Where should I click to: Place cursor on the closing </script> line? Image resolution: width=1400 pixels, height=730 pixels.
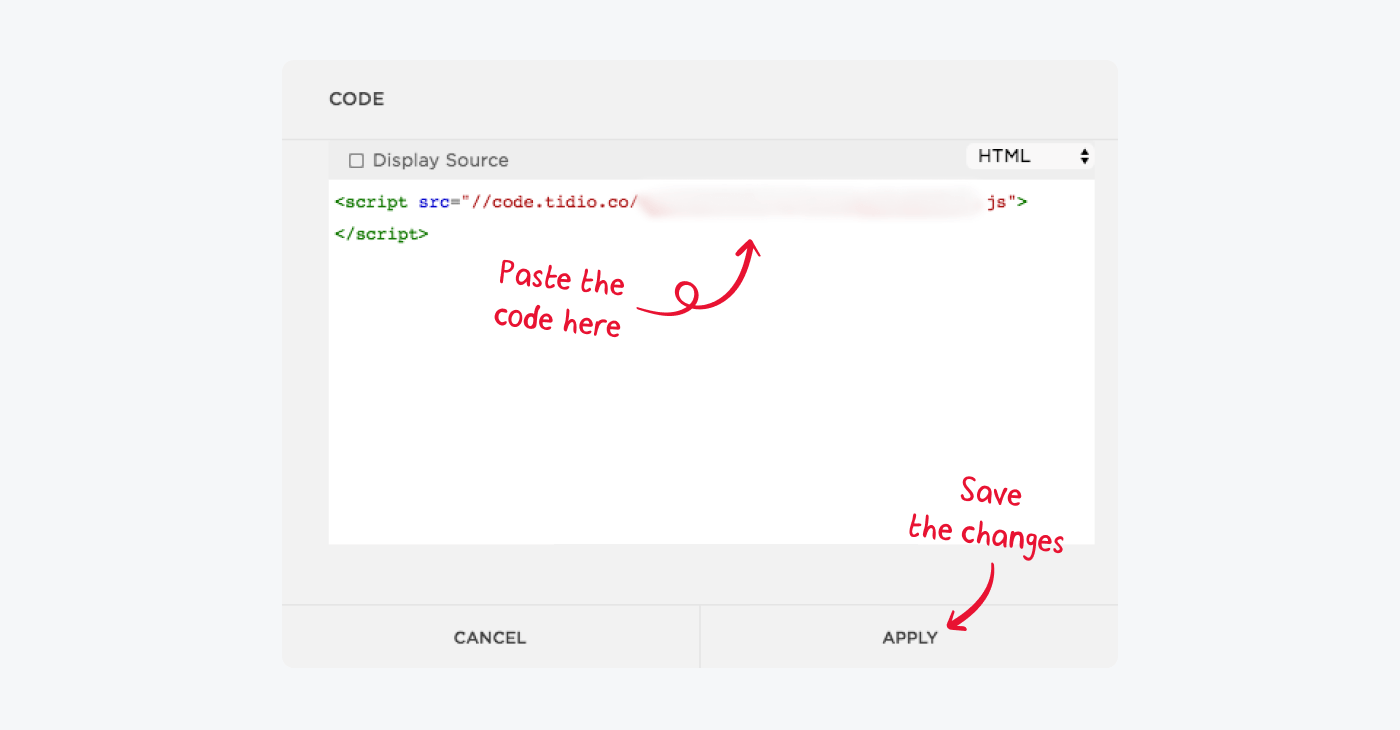[381, 234]
